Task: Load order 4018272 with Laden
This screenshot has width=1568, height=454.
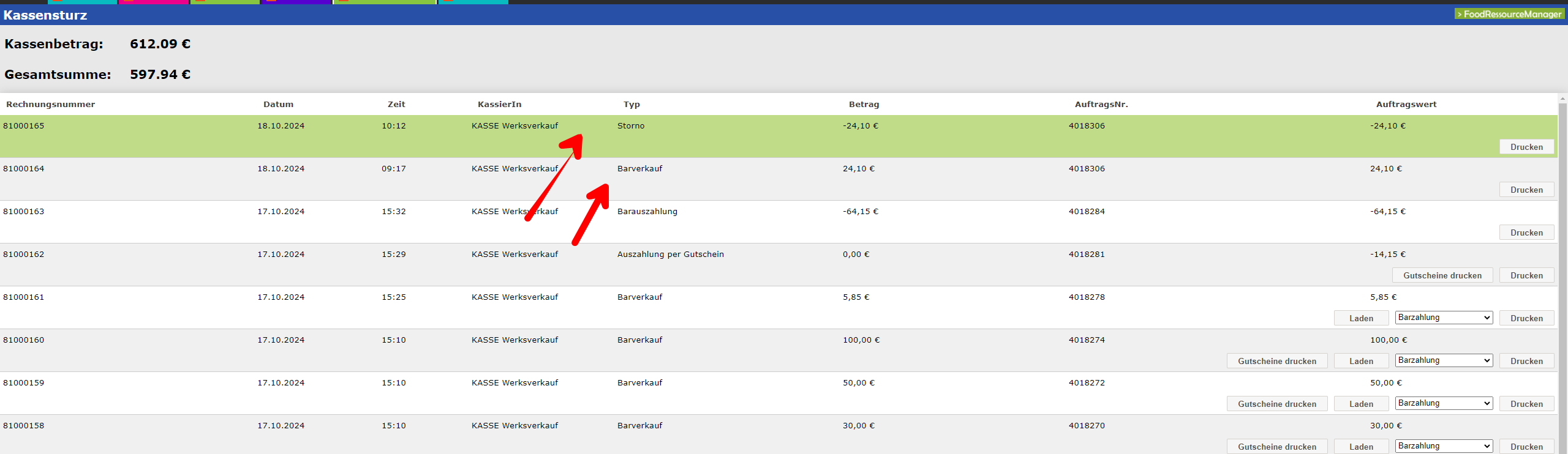Action: coord(1361,404)
